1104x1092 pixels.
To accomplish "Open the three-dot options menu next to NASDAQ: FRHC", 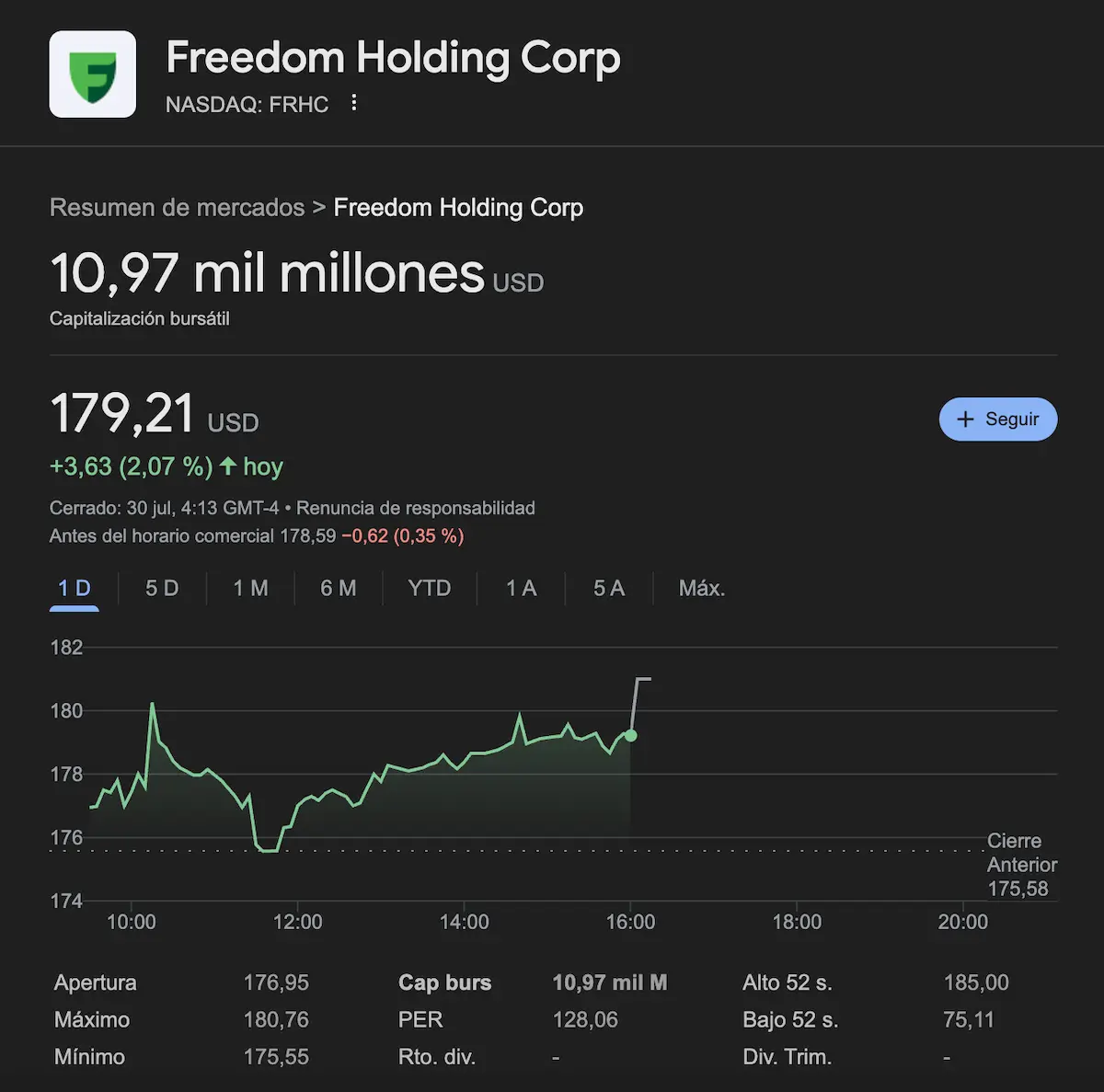I will click(x=354, y=103).
